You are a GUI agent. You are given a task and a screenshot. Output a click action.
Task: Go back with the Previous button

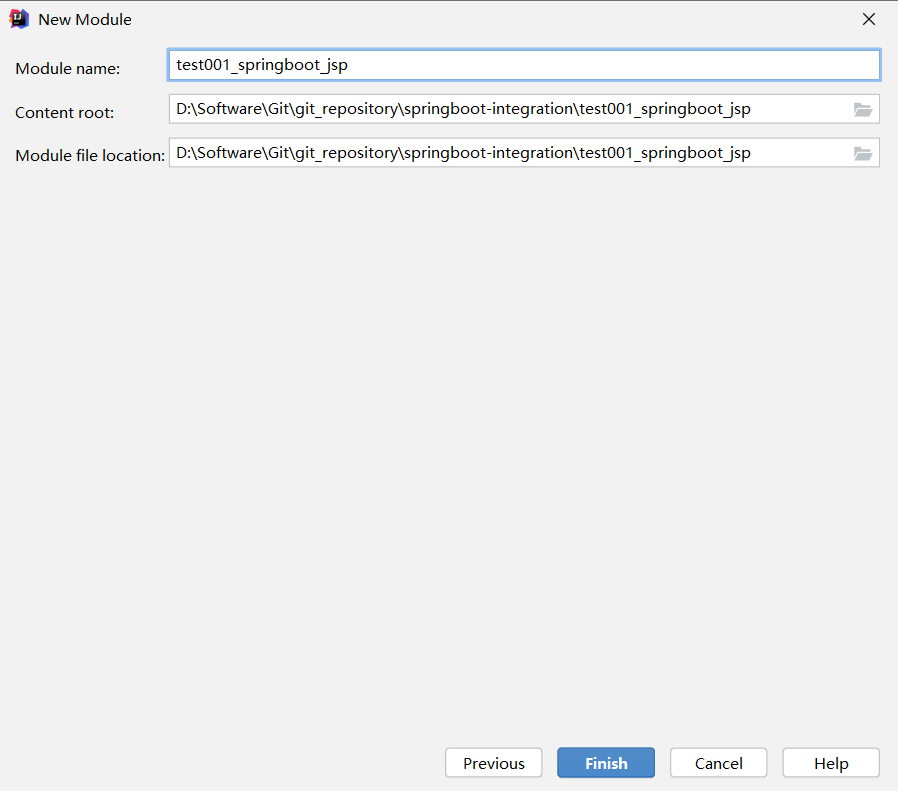[x=494, y=763]
